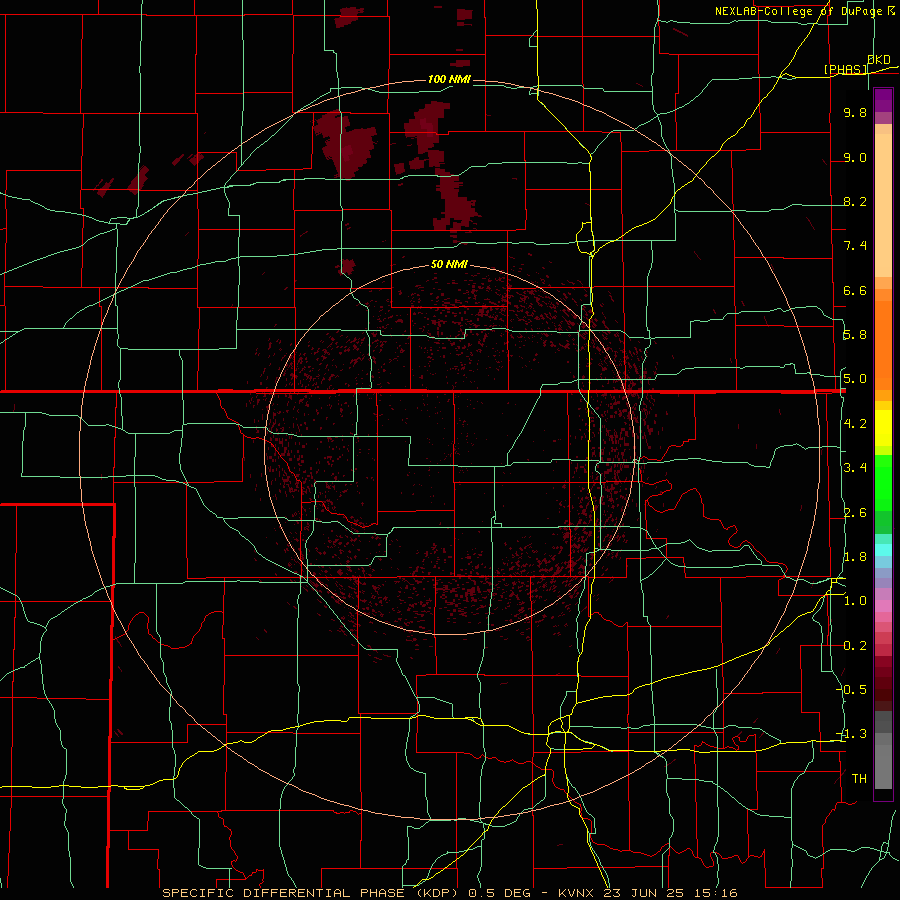The height and width of the screenshot is (900, 900).
Task: Select the pink color bar segment
Action: 883,606
